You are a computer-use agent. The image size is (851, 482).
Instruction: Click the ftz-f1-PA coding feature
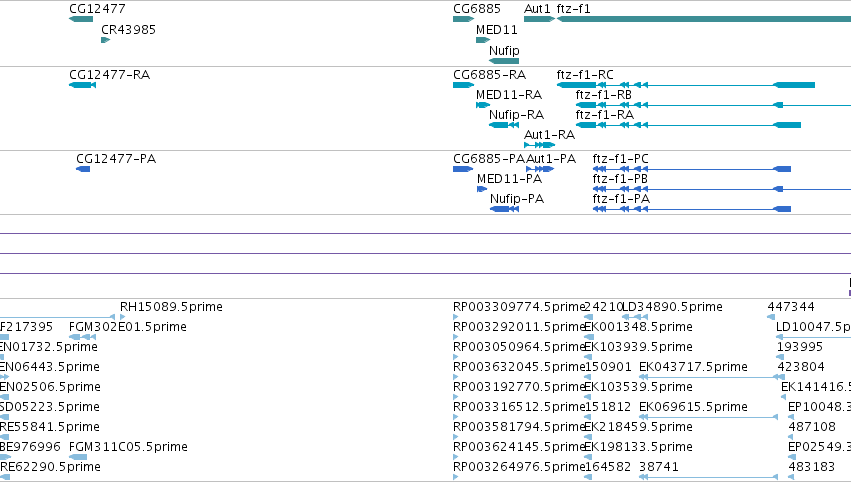coord(691,209)
